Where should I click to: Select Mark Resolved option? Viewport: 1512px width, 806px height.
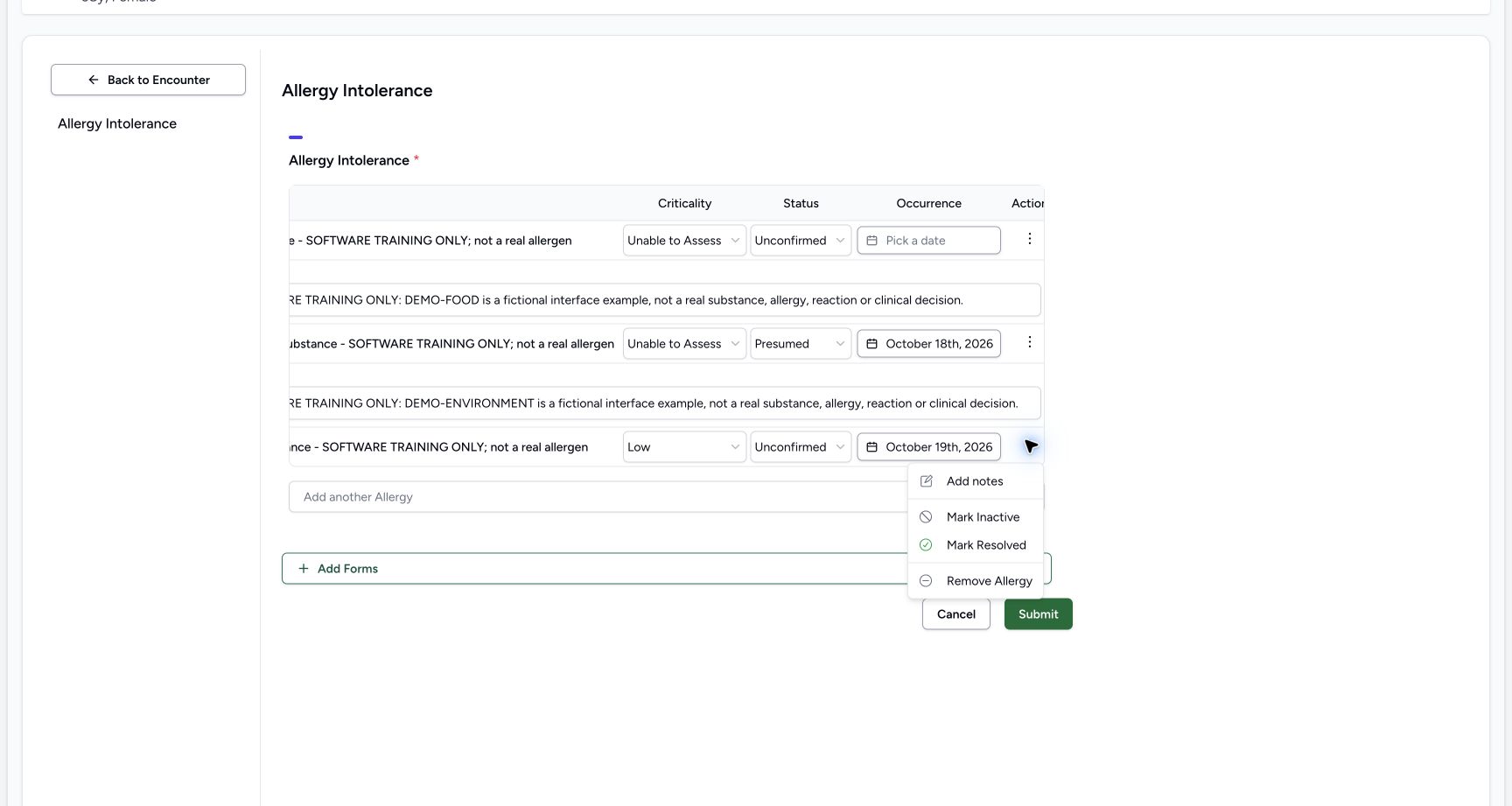click(975, 545)
